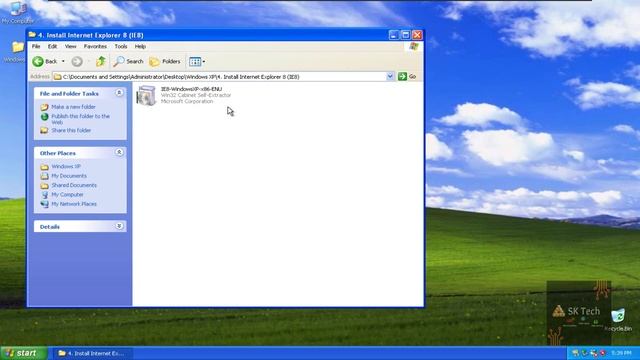The height and width of the screenshot is (360, 640).
Task: Click the Start button
Action: pyautogui.click(x=24, y=353)
